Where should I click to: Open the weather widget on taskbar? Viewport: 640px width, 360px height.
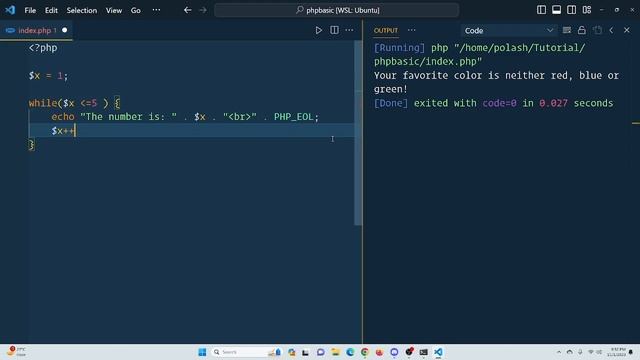click(x=16, y=351)
